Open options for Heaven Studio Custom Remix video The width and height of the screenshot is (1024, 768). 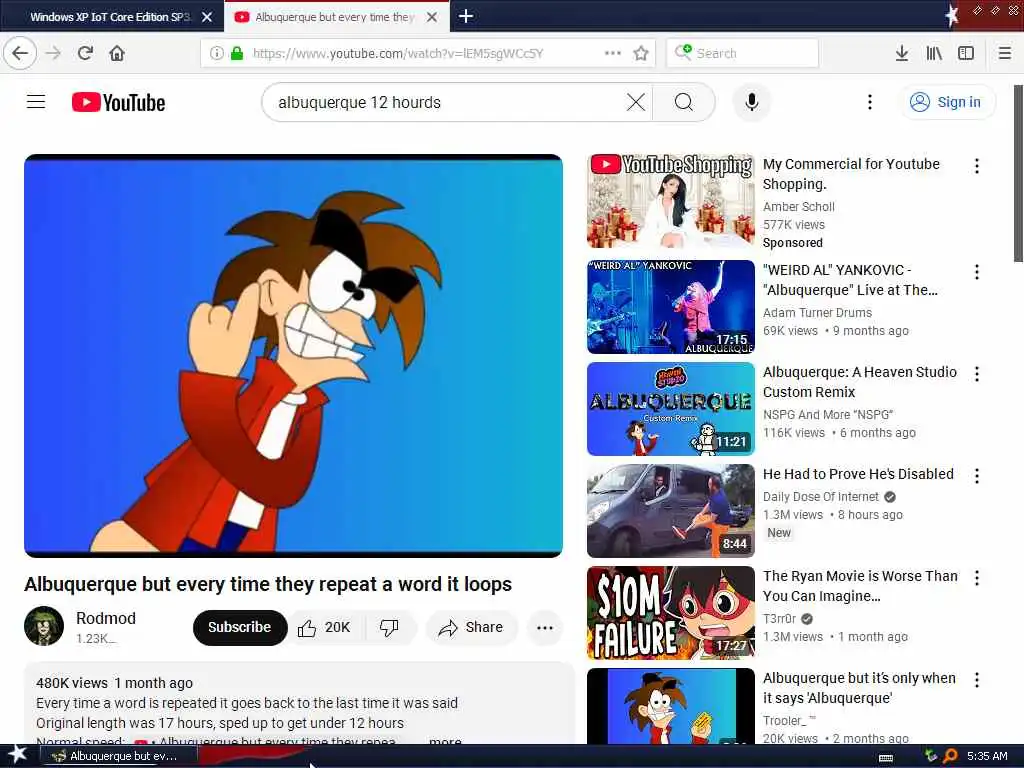pyautogui.click(x=976, y=374)
